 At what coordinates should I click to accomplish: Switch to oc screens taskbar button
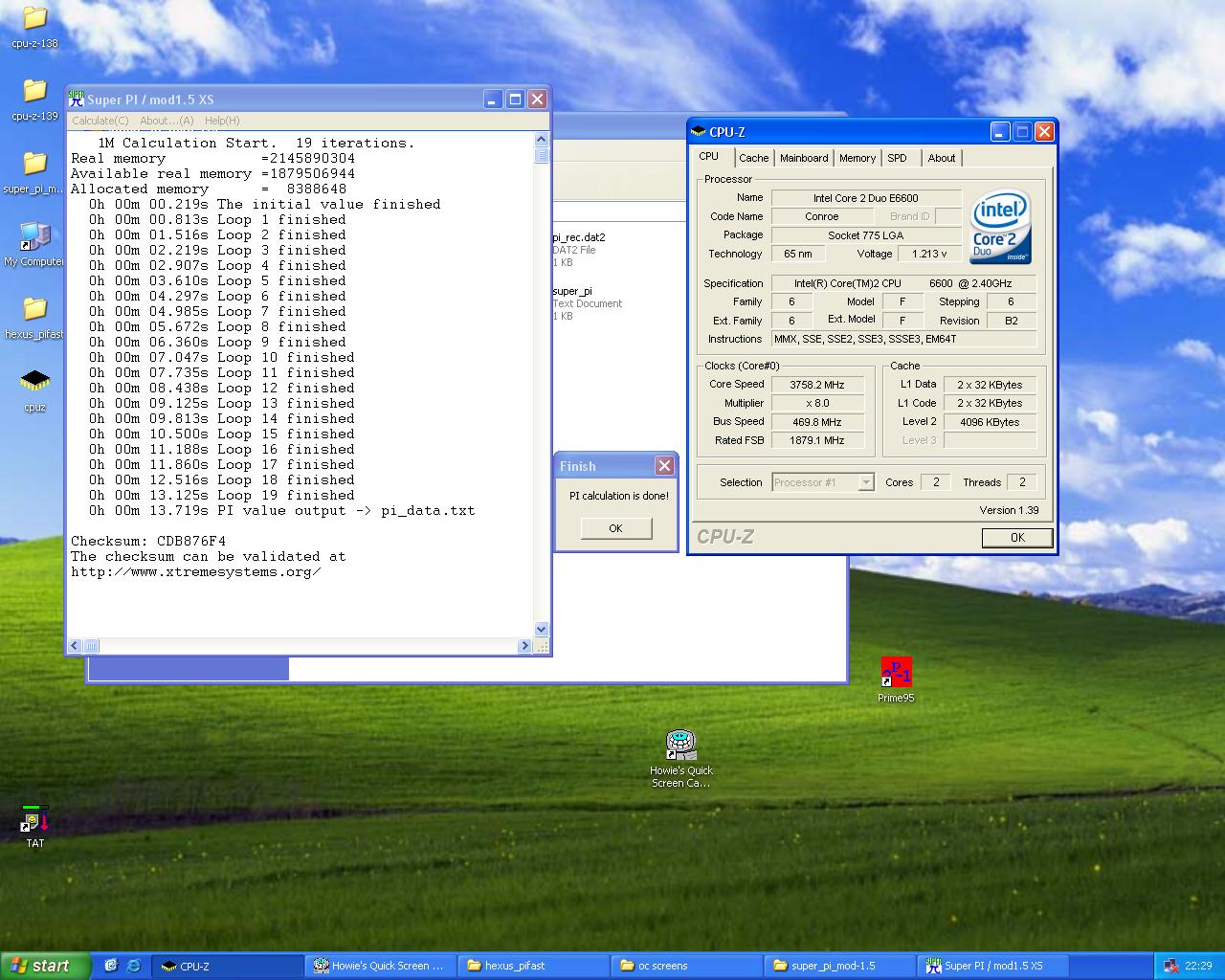coord(687,966)
